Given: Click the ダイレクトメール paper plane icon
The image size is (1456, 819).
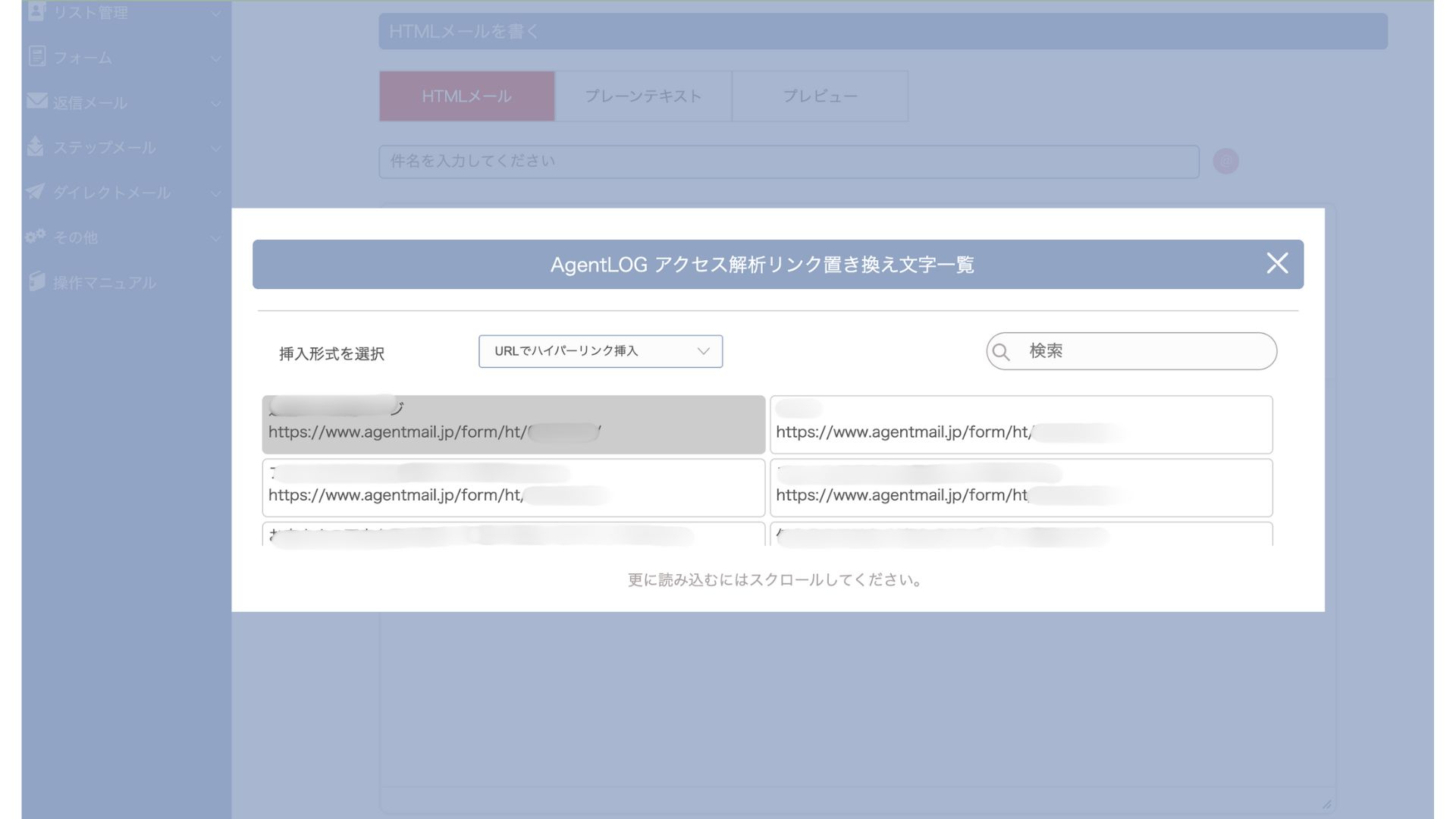Looking at the screenshot, I should click(x=36, y=191).
